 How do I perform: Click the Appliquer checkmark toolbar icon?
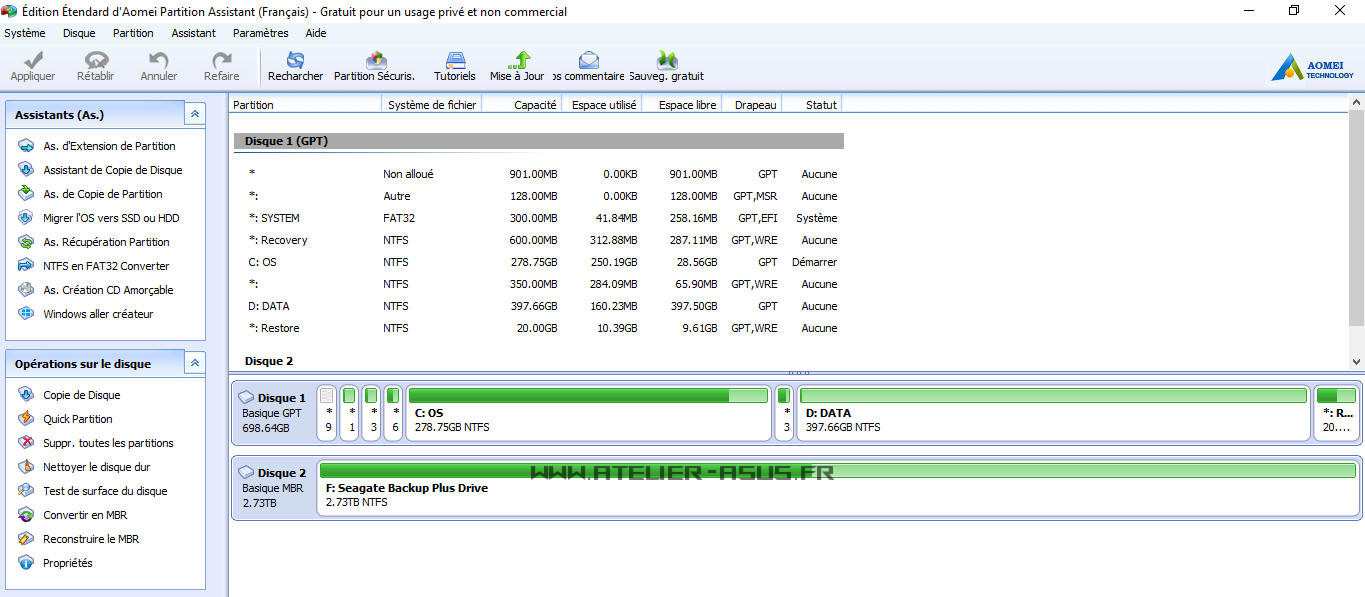[x=32, y=62]
